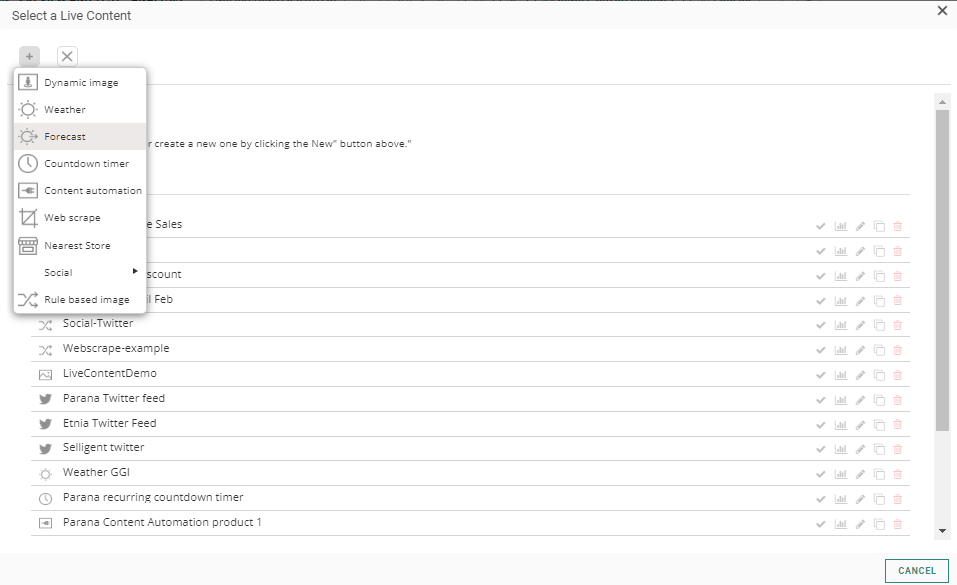Select Selligent twitter using its checkmark

click(821, 449)
